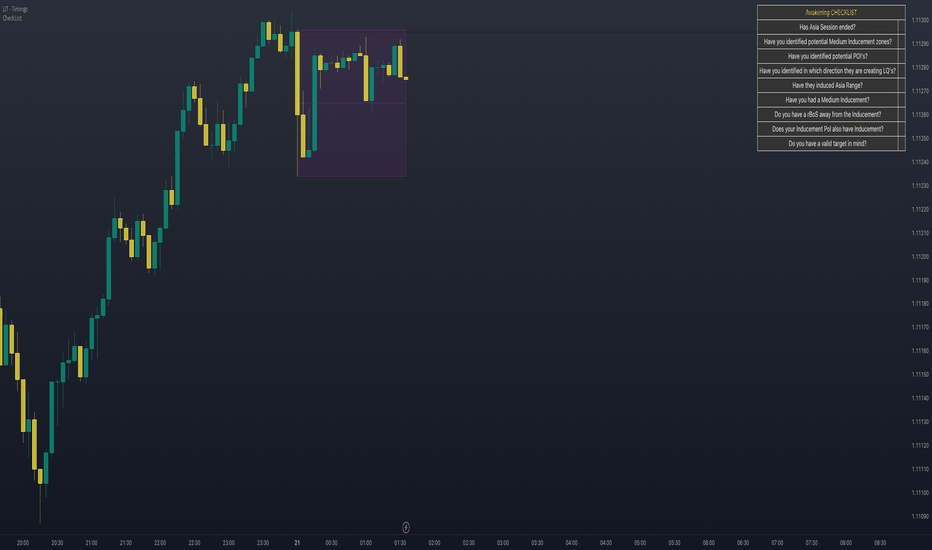Viewport: 932px width, 550px height.
Task: Click the rBoS away from Inducement row
Action: pyautogui.click(x=827, y=114)
